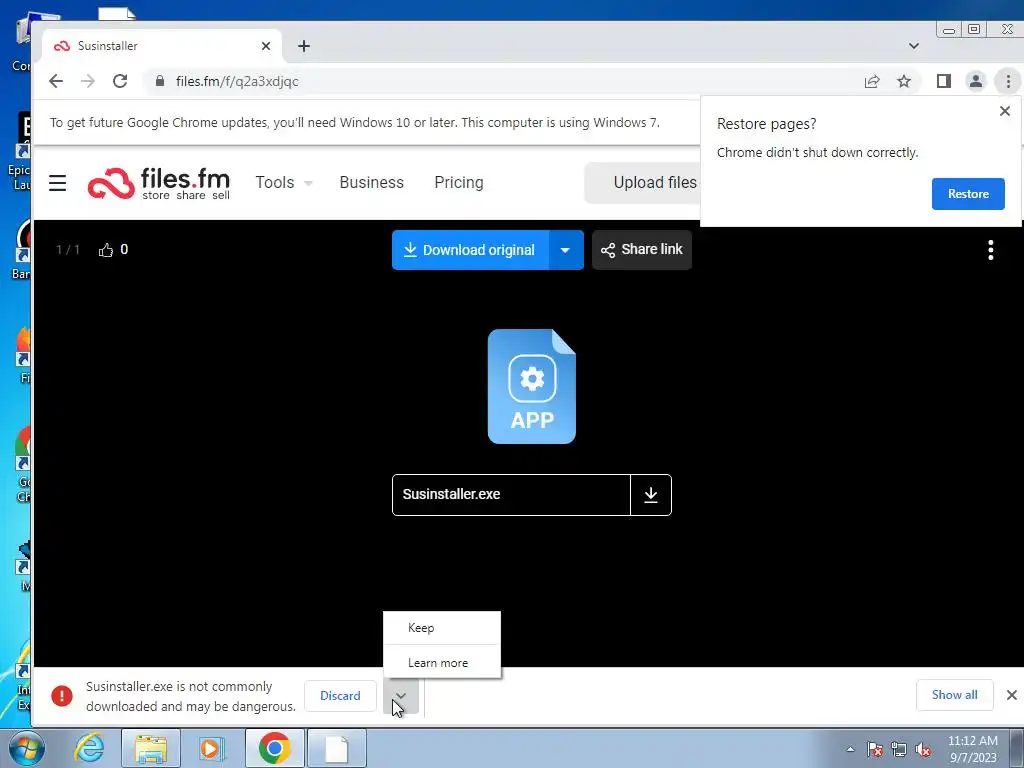Go back using the browser back arrow

(x=56, y=81)
